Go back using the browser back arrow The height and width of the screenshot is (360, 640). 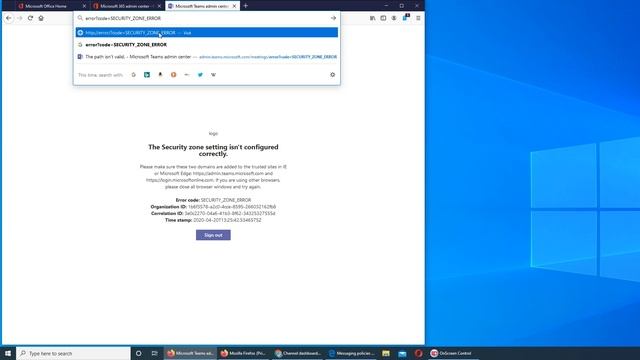[9, 18]
